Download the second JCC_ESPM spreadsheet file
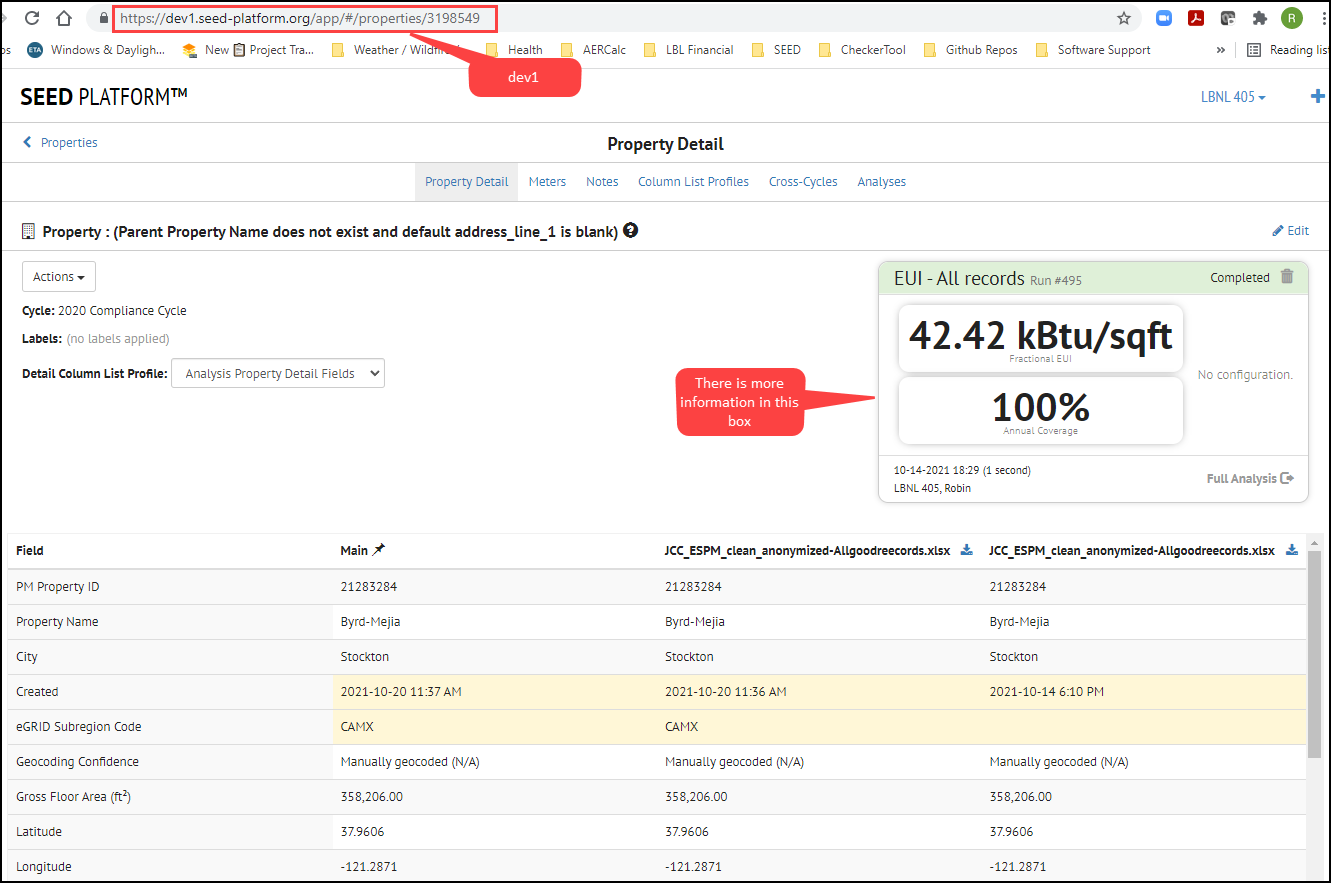Viewport: 1331px width, 883px height. tap(1291, 550)
